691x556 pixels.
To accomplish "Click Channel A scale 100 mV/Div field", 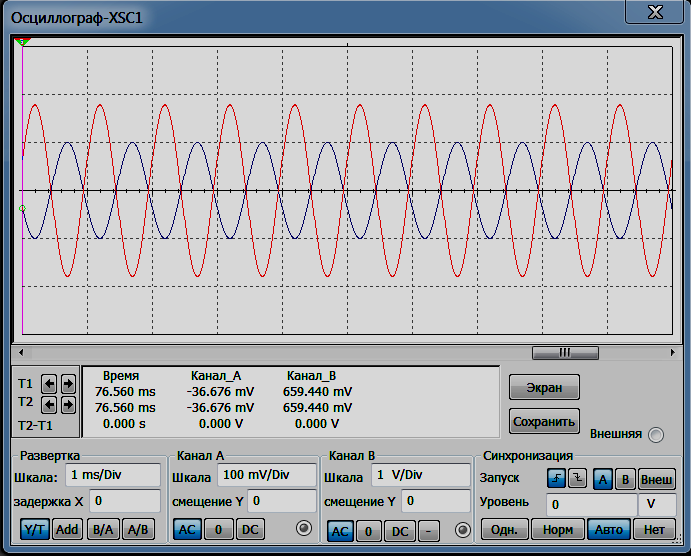I will [267, 475].
